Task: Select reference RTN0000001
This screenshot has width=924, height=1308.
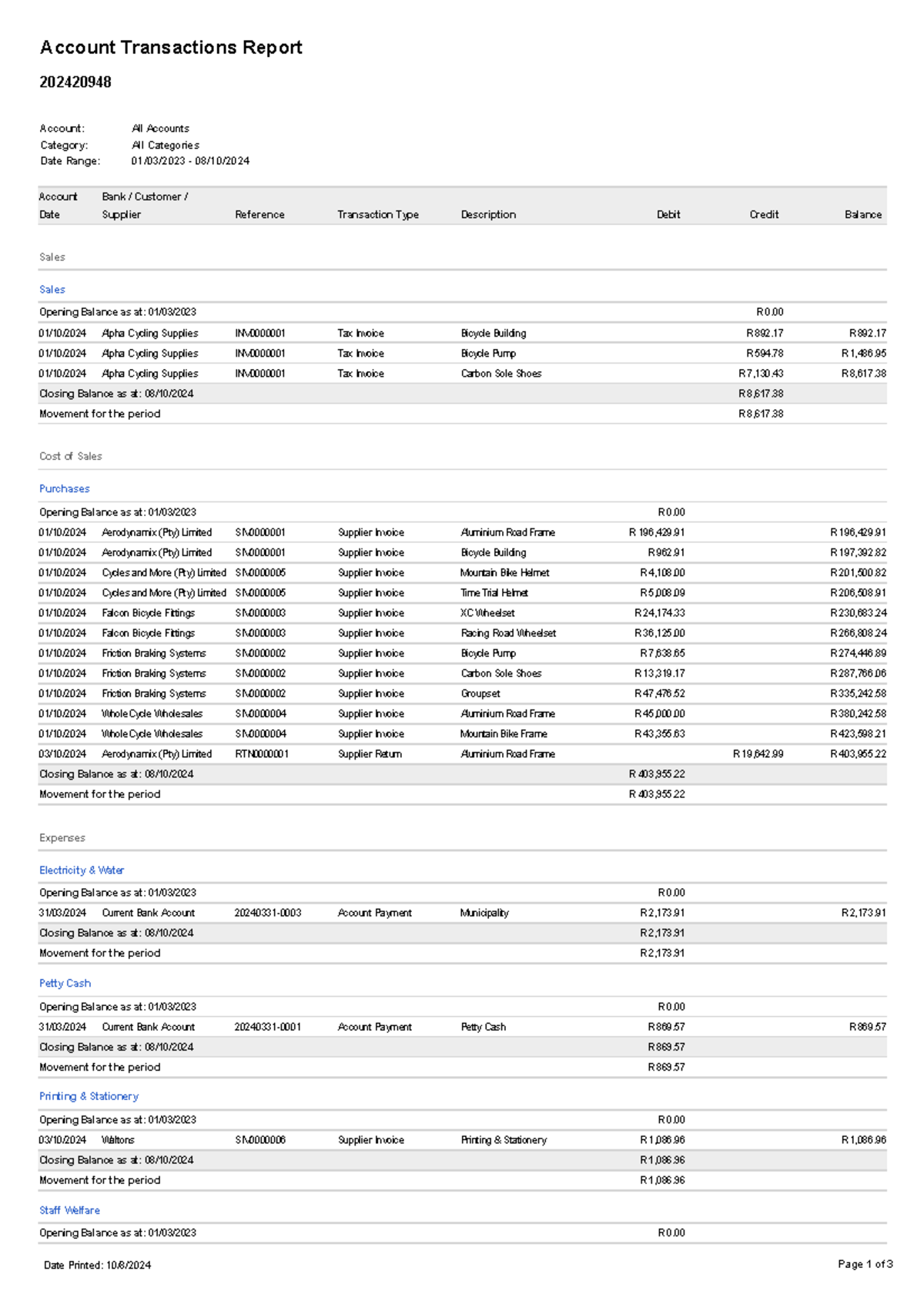Action: click(262, 754)
